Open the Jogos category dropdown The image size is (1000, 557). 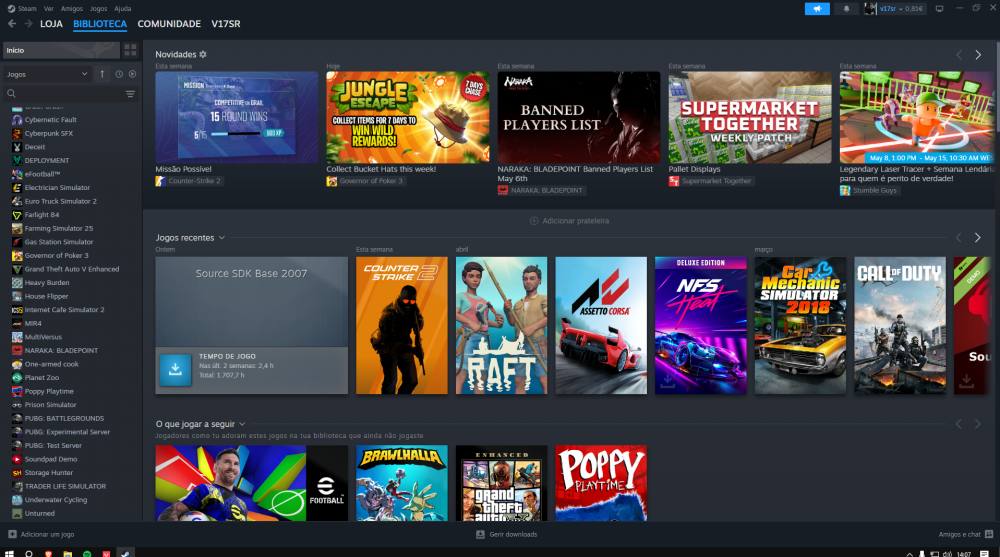pos(47,74)
